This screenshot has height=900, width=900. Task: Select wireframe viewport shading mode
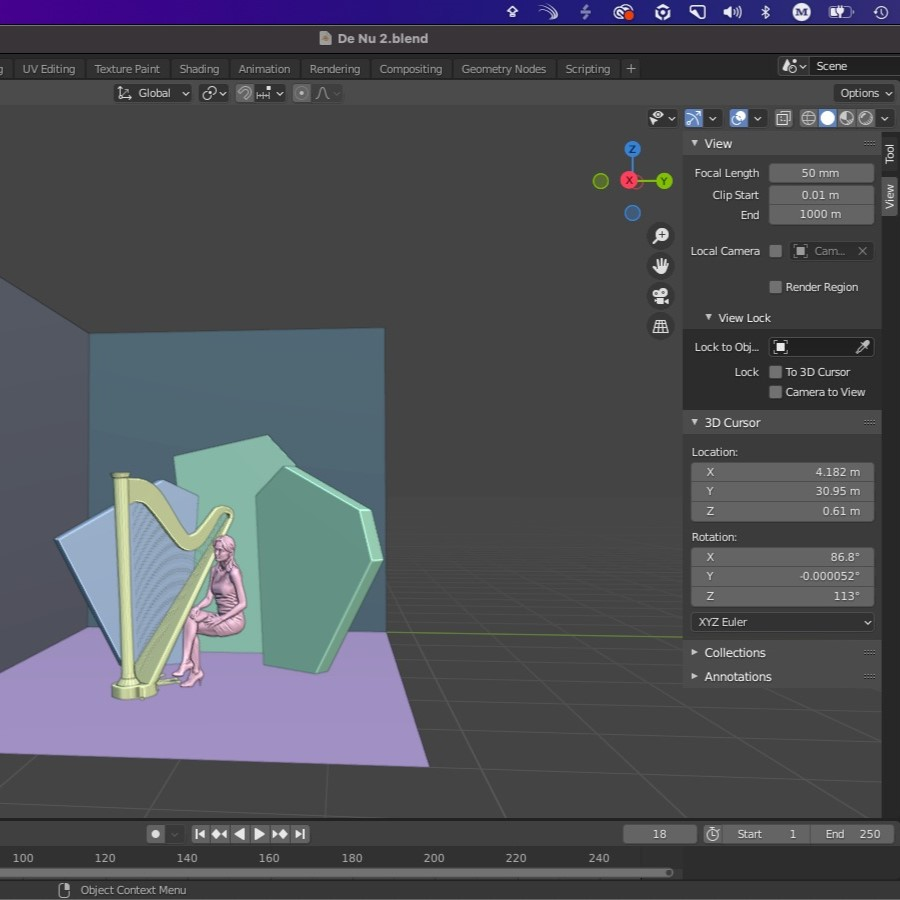(809, 118)
